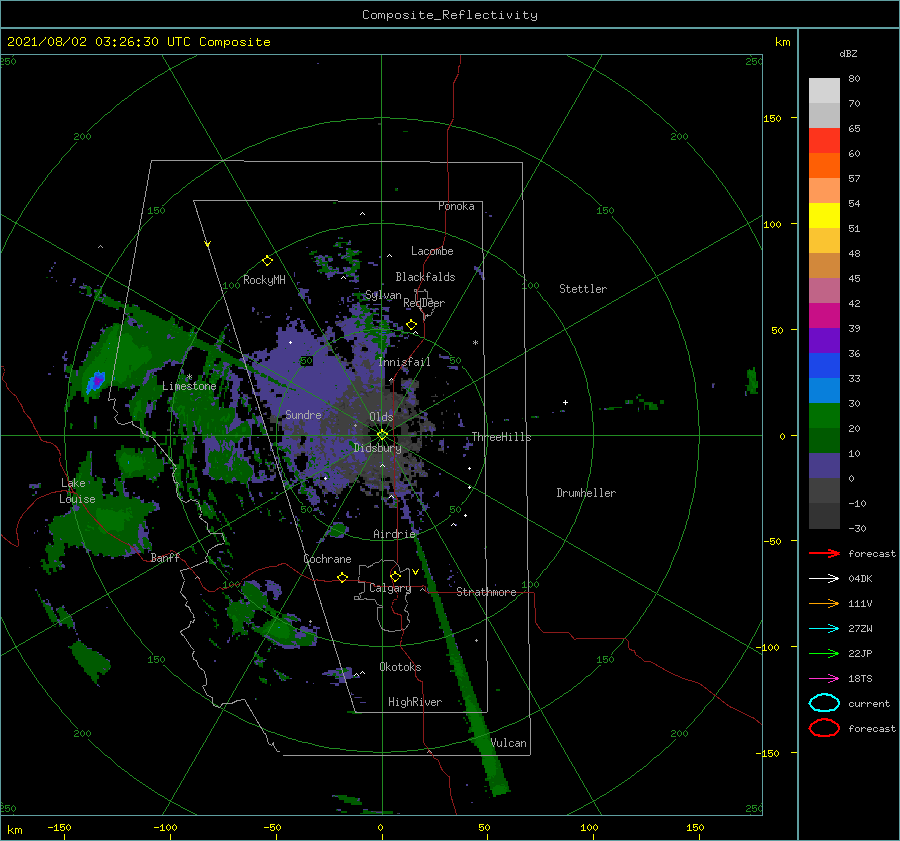Click white asterisk marker above Limestone
This screenshot has width=900, height=841.
(189, 377)
